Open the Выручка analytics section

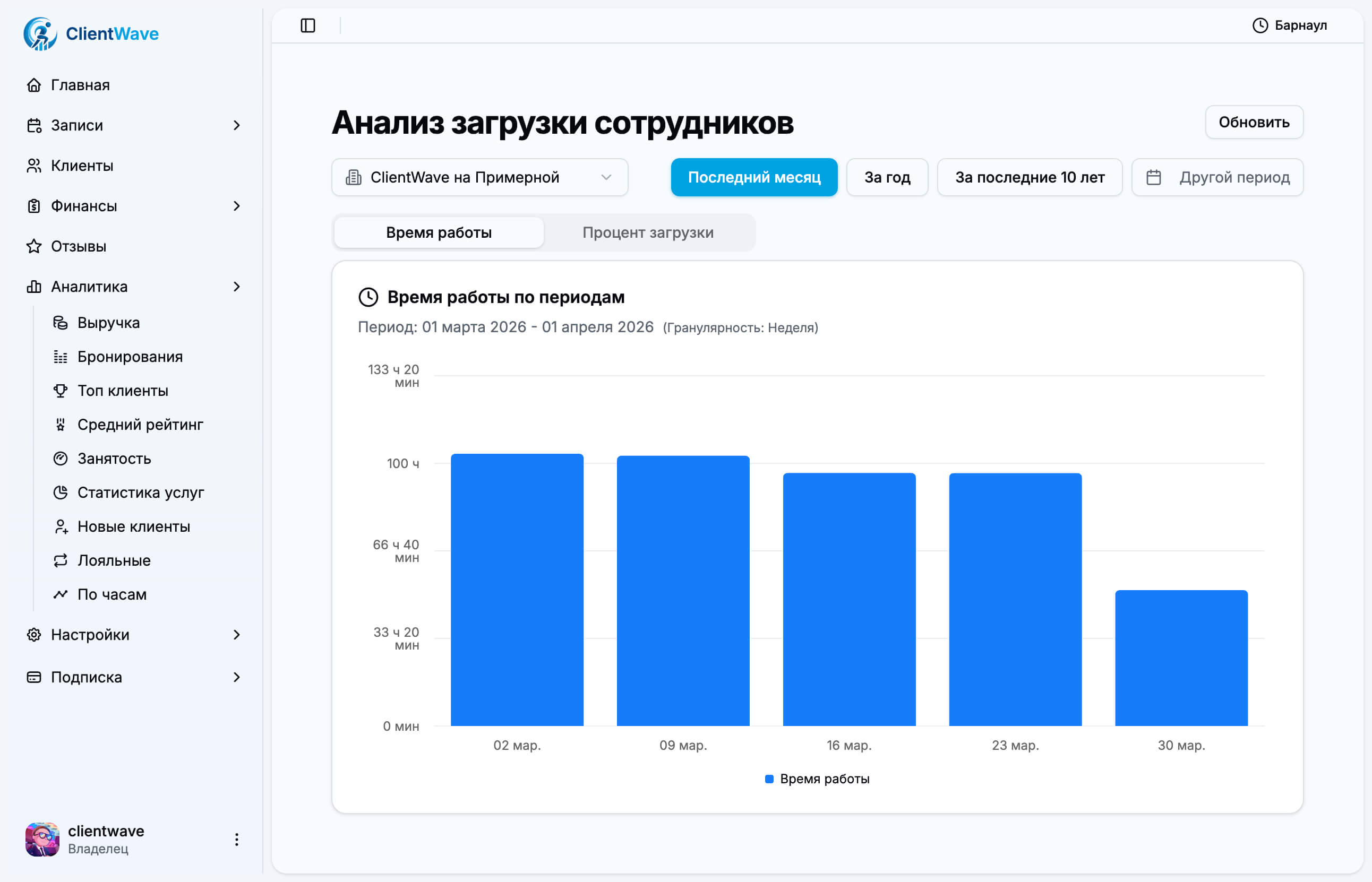[61, 323]
